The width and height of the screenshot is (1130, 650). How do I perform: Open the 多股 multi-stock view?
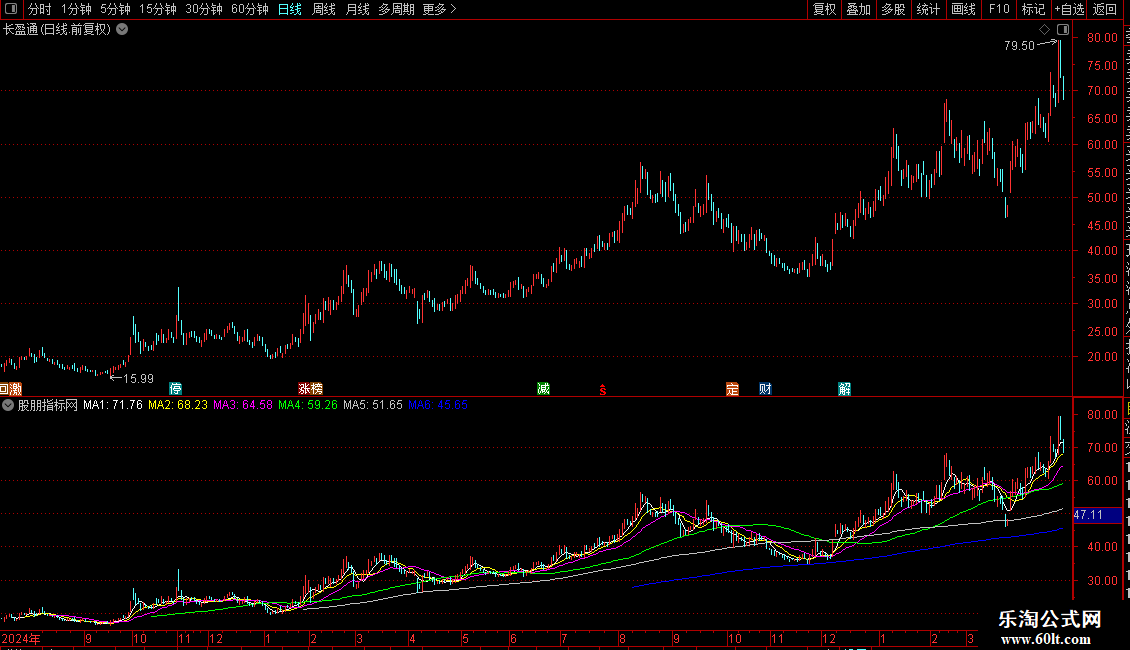click(x=893, y=9)
